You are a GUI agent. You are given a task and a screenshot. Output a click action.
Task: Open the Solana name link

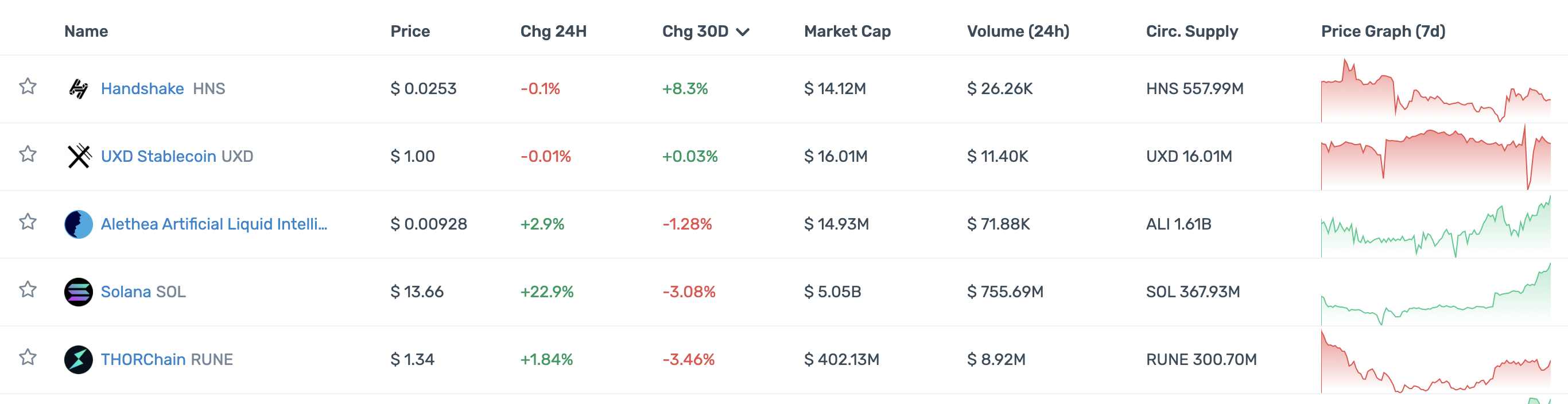click(125, 292)
